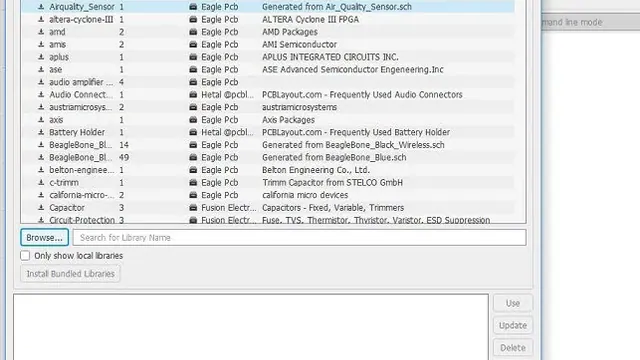Select ASE Advanced Semiconductor Engeneering.Inc description
Image resolution: width=640 pixels, height=360 pixels.
coord(353,70)
